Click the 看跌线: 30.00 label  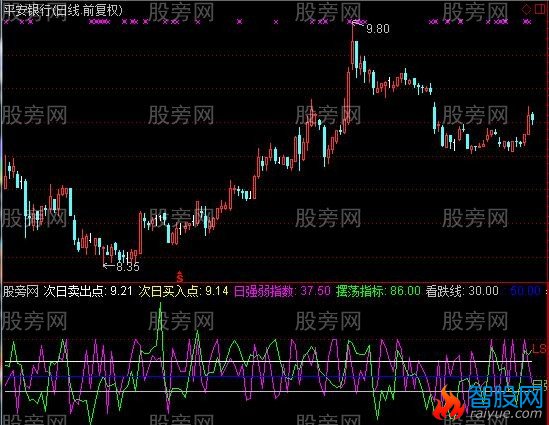click(x=462, y=291)
